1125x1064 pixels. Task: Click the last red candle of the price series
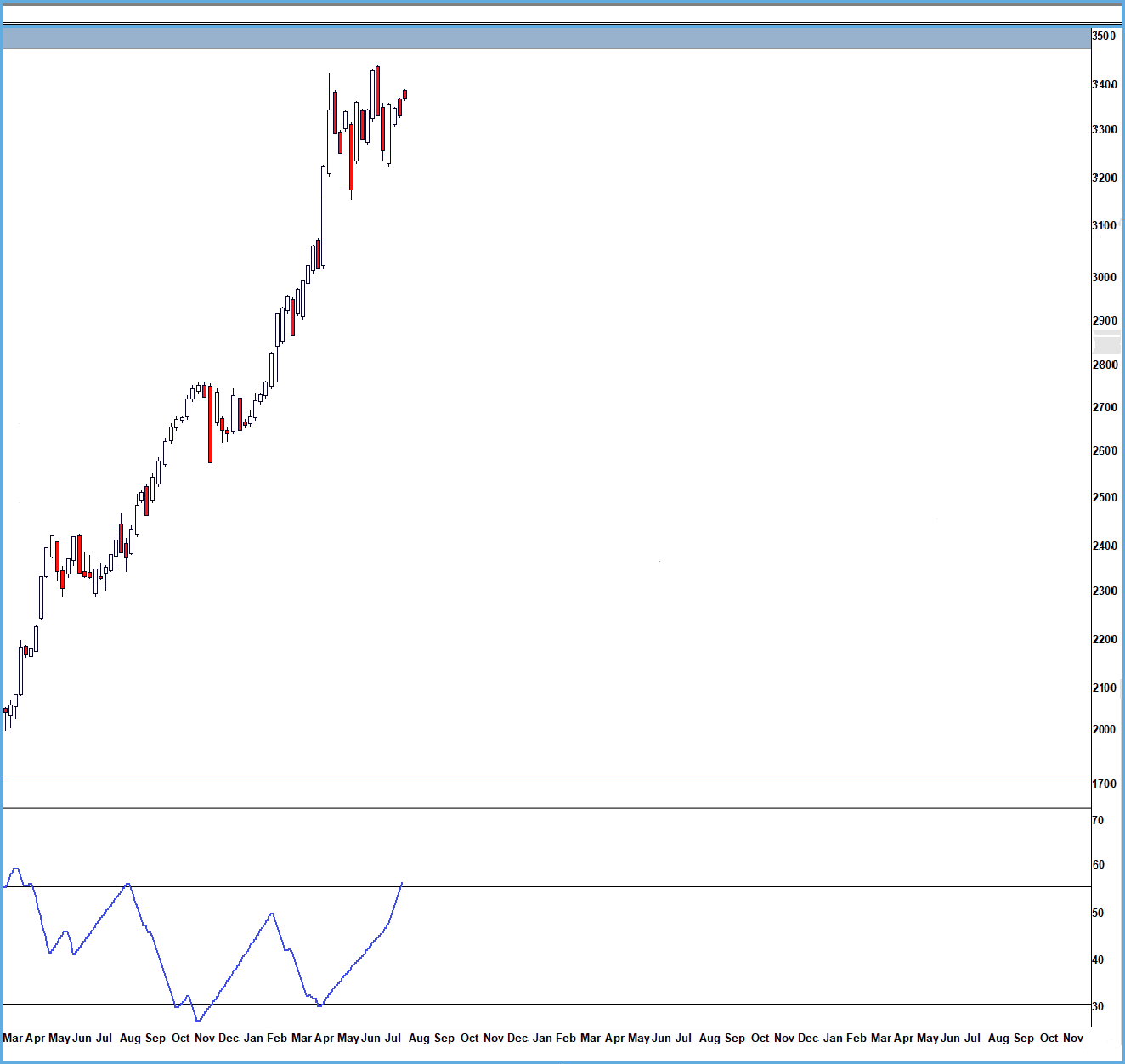pos(405,94)
